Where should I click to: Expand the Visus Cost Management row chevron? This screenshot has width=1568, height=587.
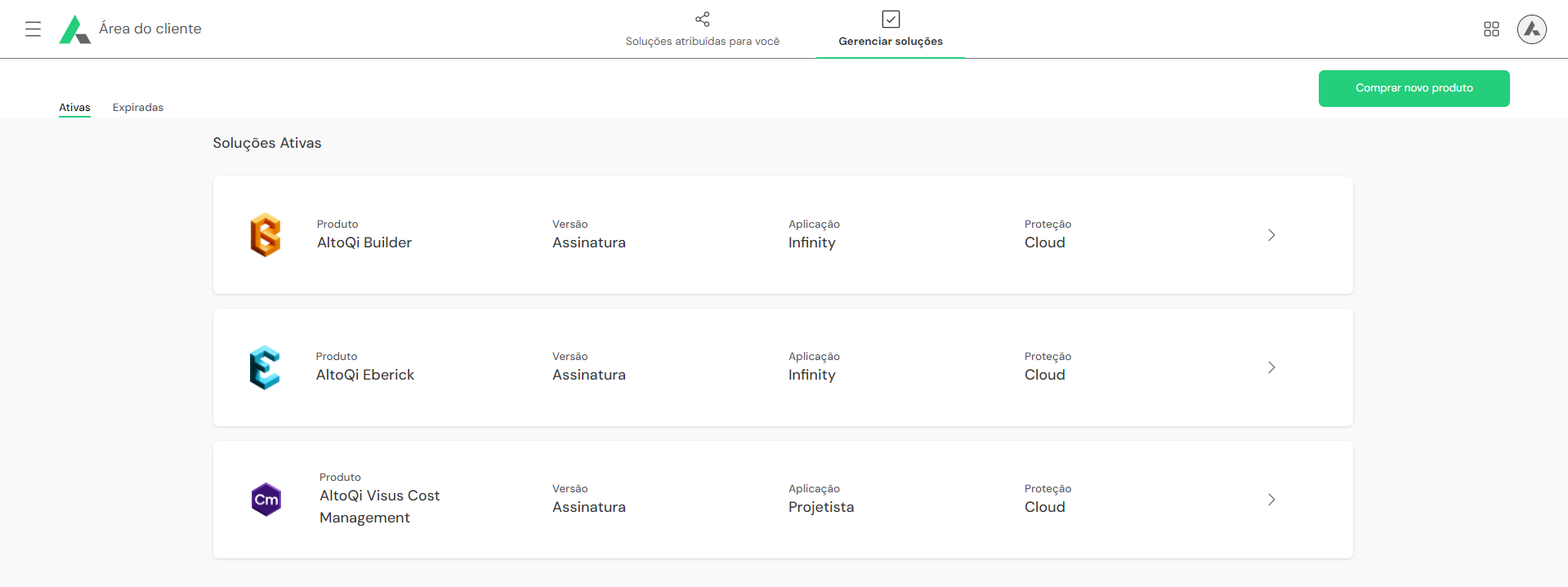[1271, 500]
